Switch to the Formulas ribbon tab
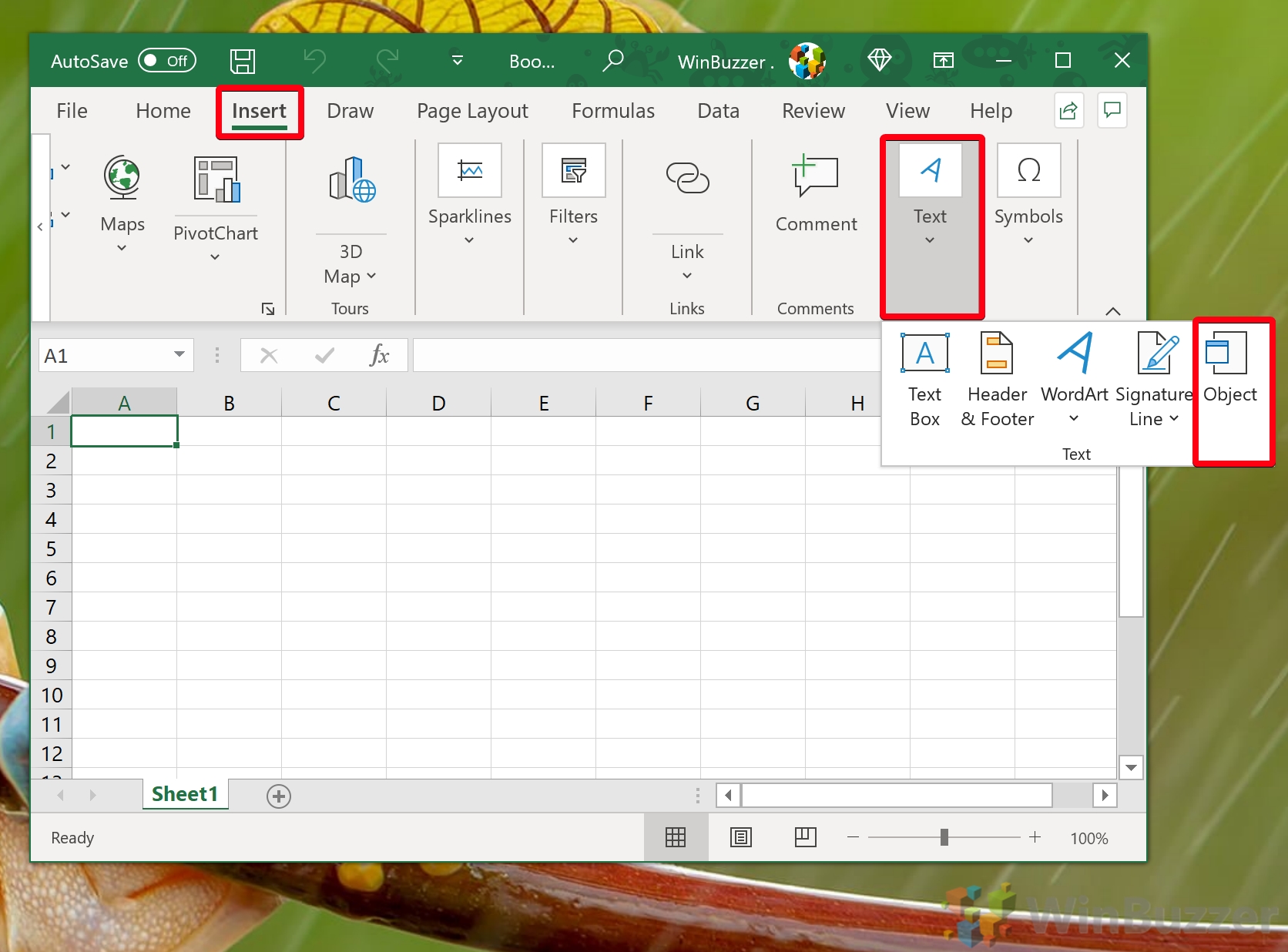 click(612, 111)
